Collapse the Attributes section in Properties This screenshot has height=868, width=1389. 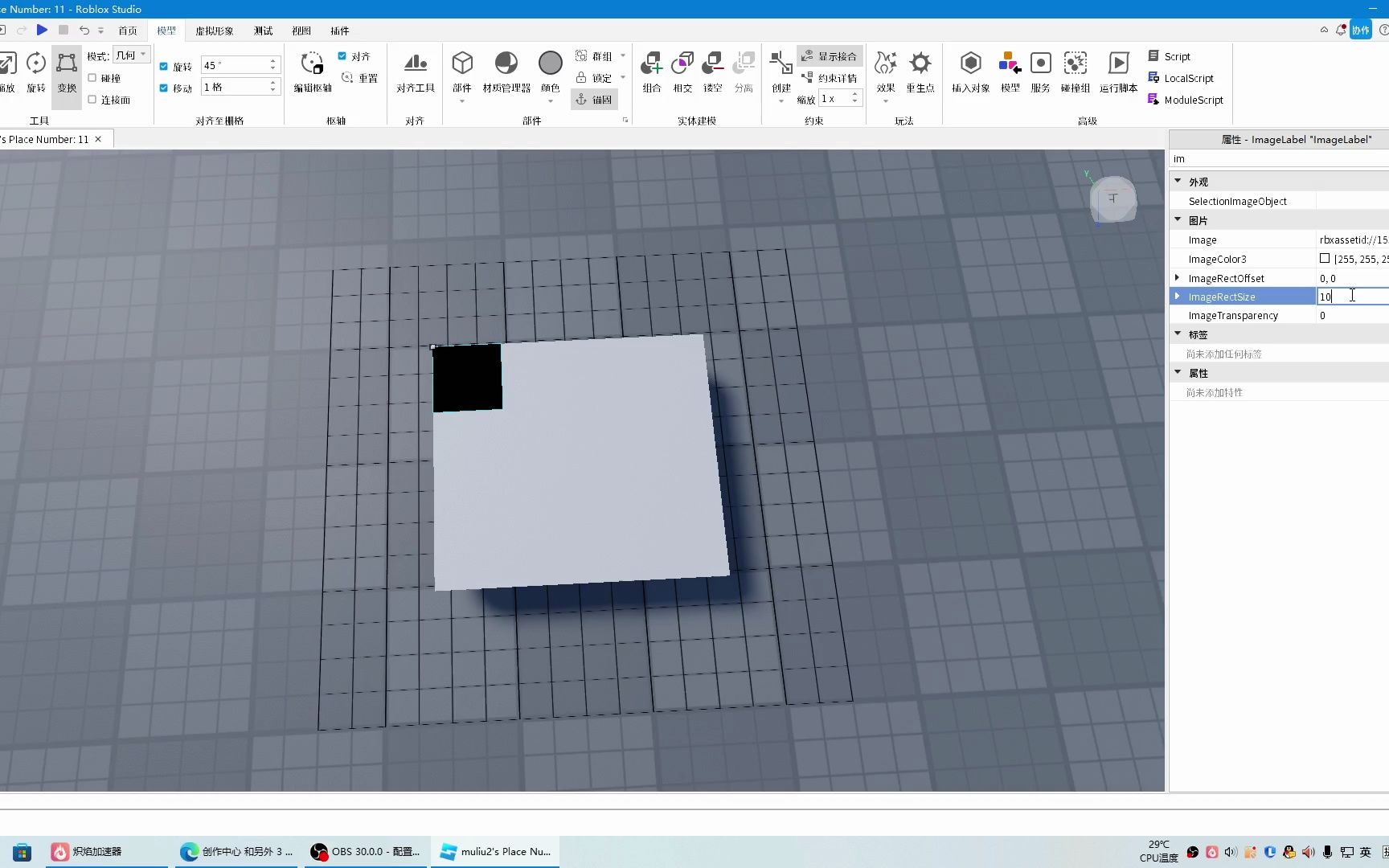pos(1178,373)
